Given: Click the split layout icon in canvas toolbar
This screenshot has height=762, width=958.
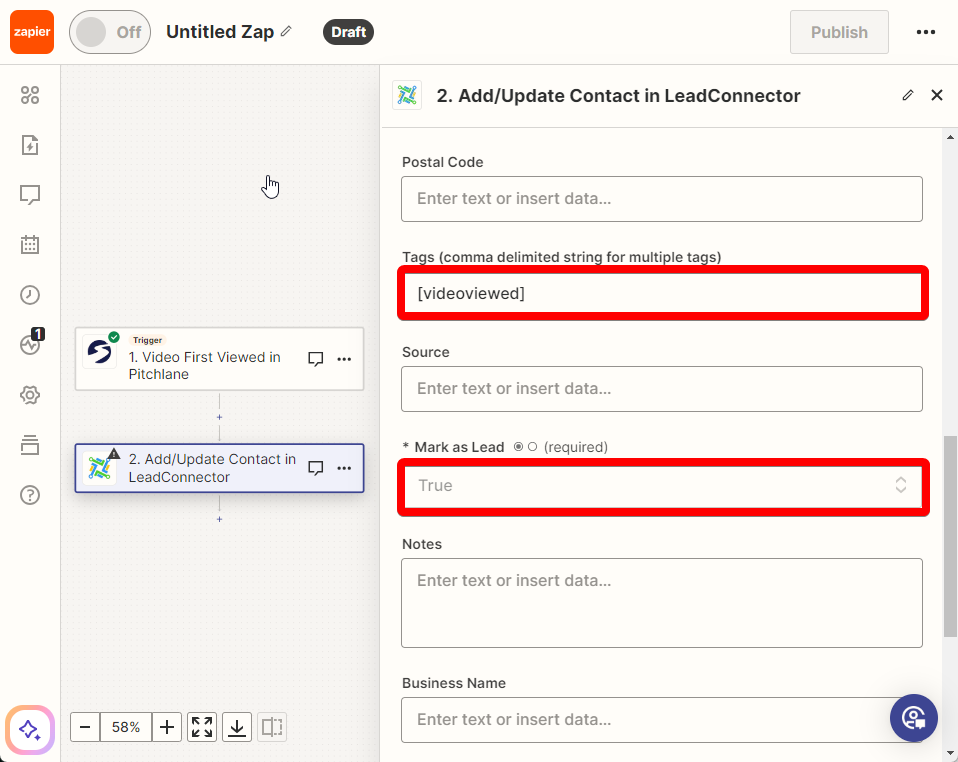Looking at the screenshot, I should 272,727.
